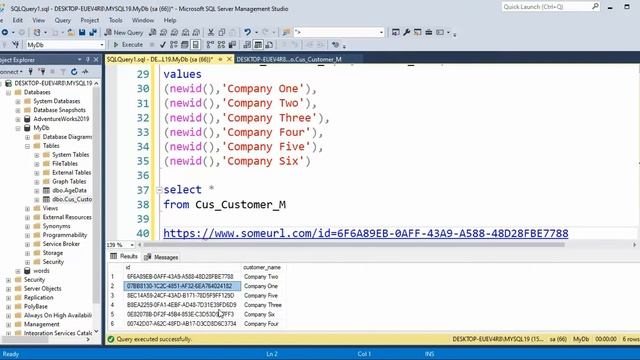
Task: Select the Service Broker folder
Action: click(61, 244)
